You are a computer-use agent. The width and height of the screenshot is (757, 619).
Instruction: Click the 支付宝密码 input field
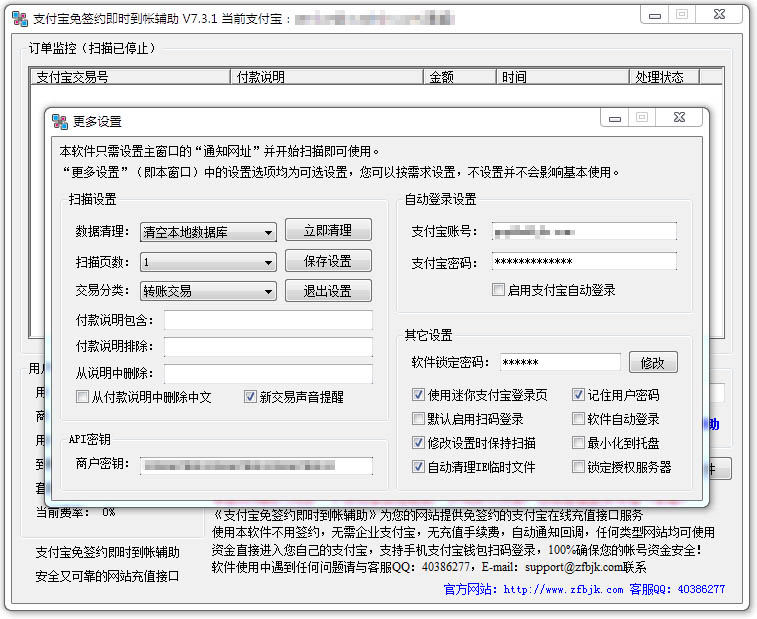584,262
